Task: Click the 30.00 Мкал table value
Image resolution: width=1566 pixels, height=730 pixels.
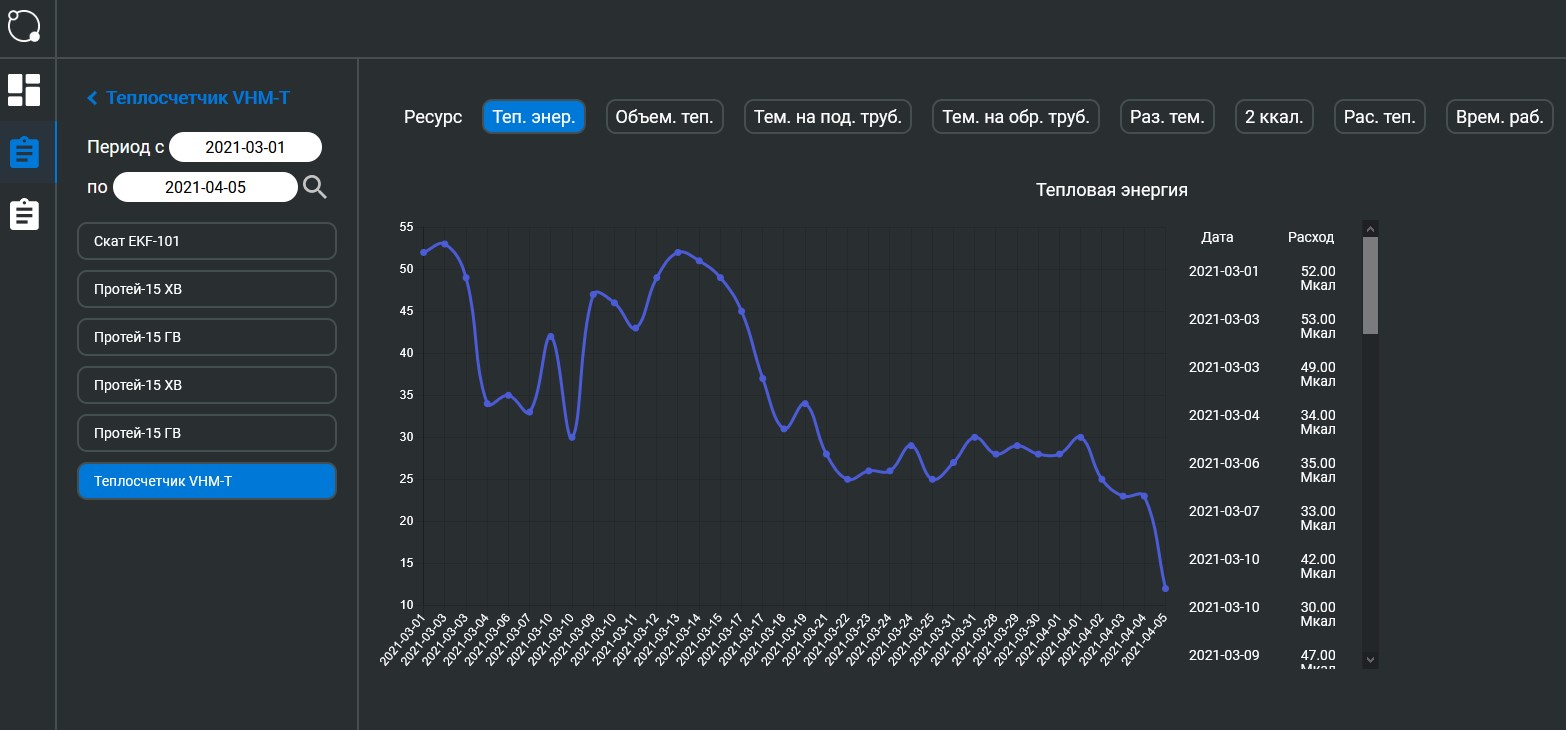Action: pos(1318,614)
